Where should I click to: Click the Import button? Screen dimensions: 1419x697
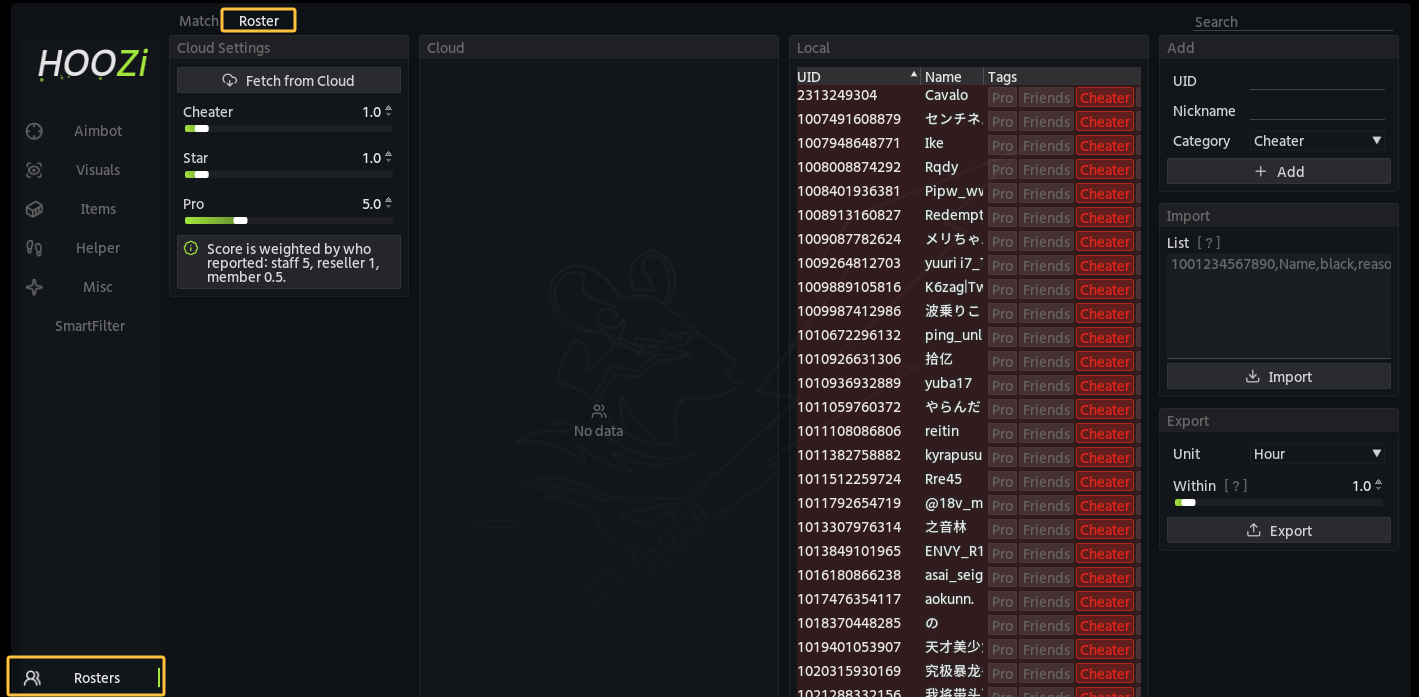1279,376
